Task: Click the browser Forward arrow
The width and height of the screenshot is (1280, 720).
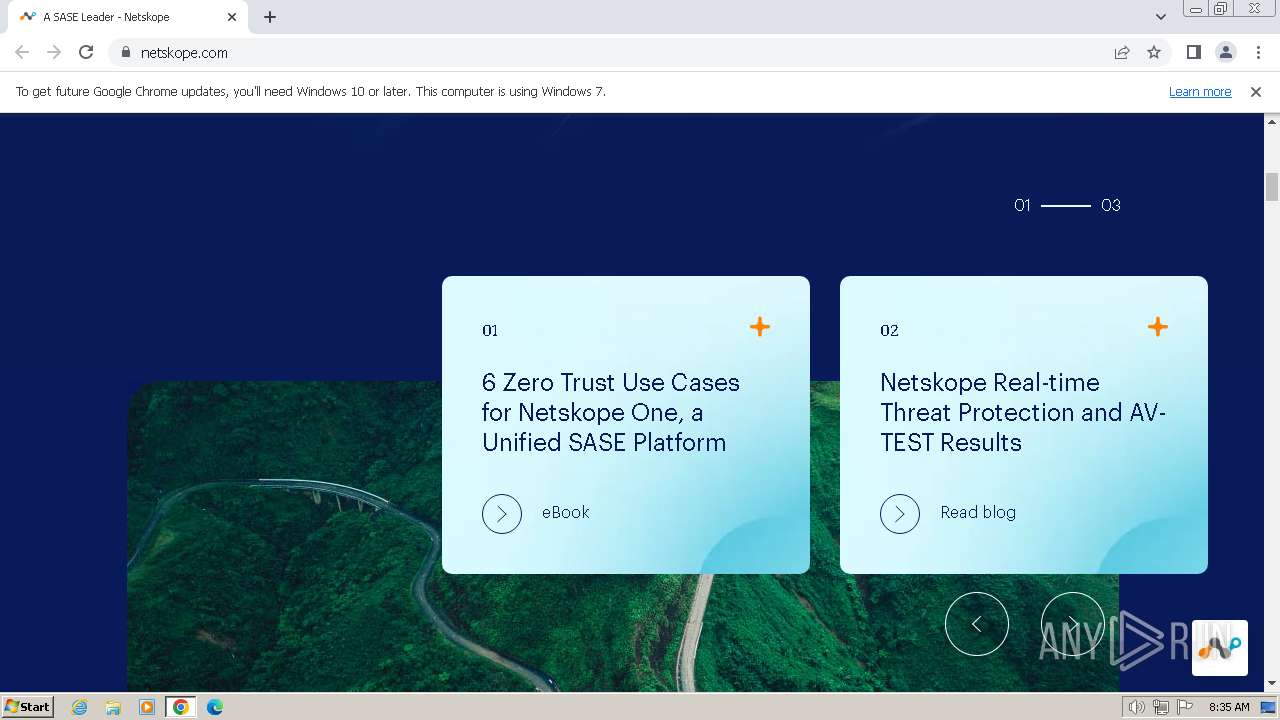Action: (x=54, y=52)
